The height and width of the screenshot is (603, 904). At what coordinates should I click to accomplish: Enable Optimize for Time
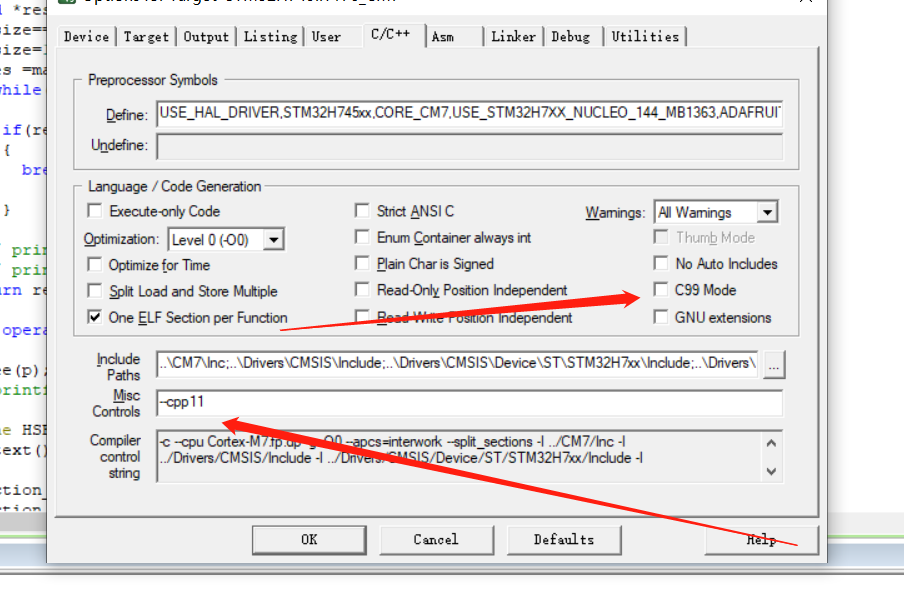point(94,263)
